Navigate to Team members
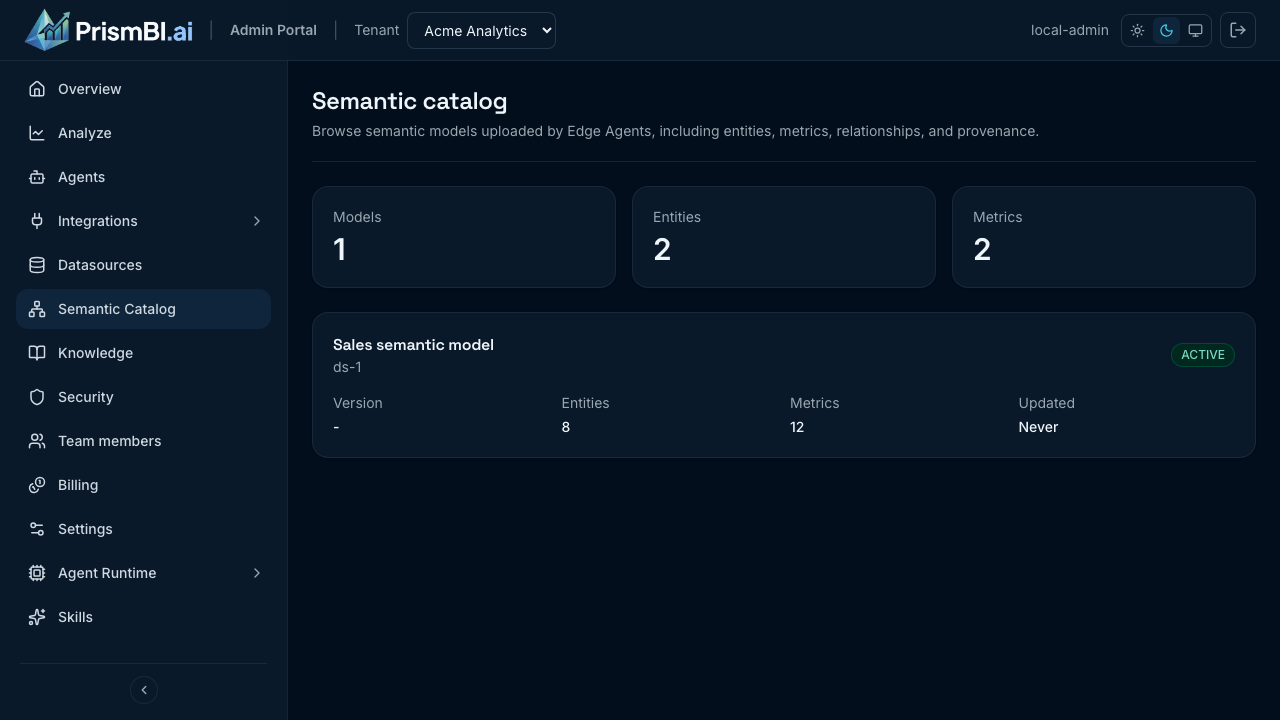Viewport: 1280px width, 720px height. coord(143,441)
